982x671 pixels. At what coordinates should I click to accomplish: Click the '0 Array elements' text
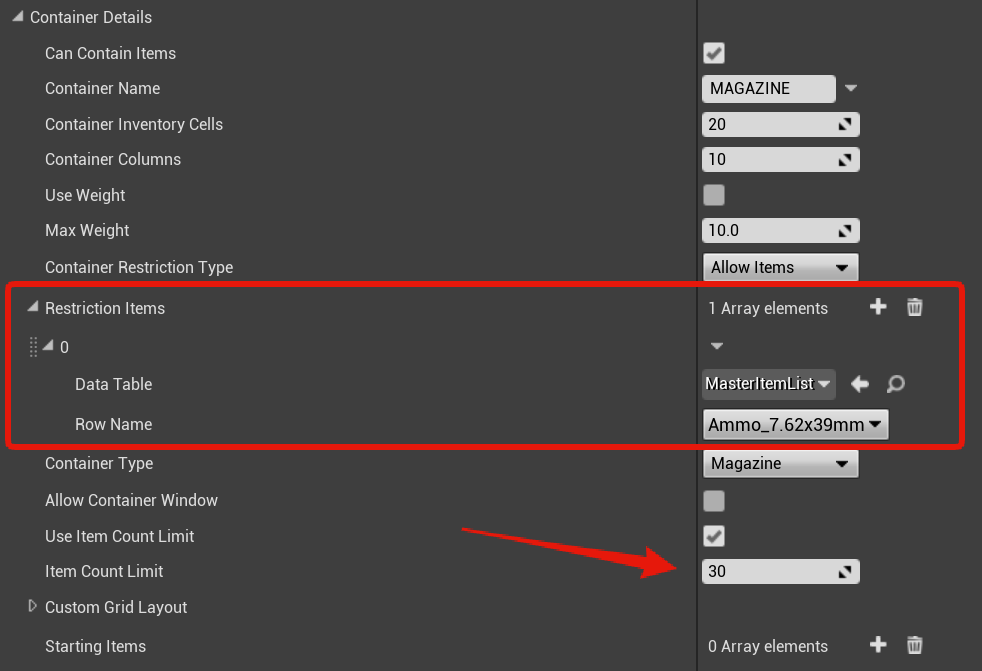coord(768,646)
